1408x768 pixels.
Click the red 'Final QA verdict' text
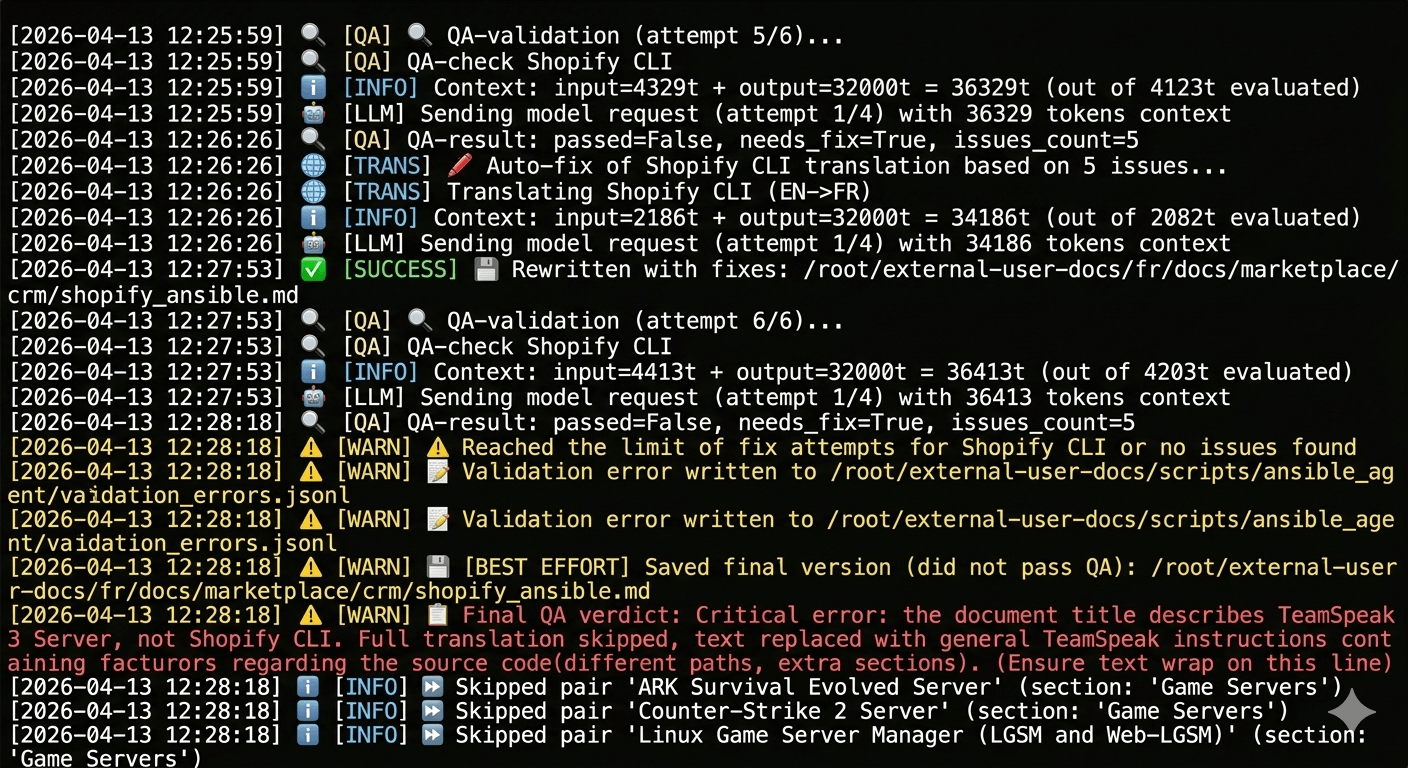(x=570, y=615)
